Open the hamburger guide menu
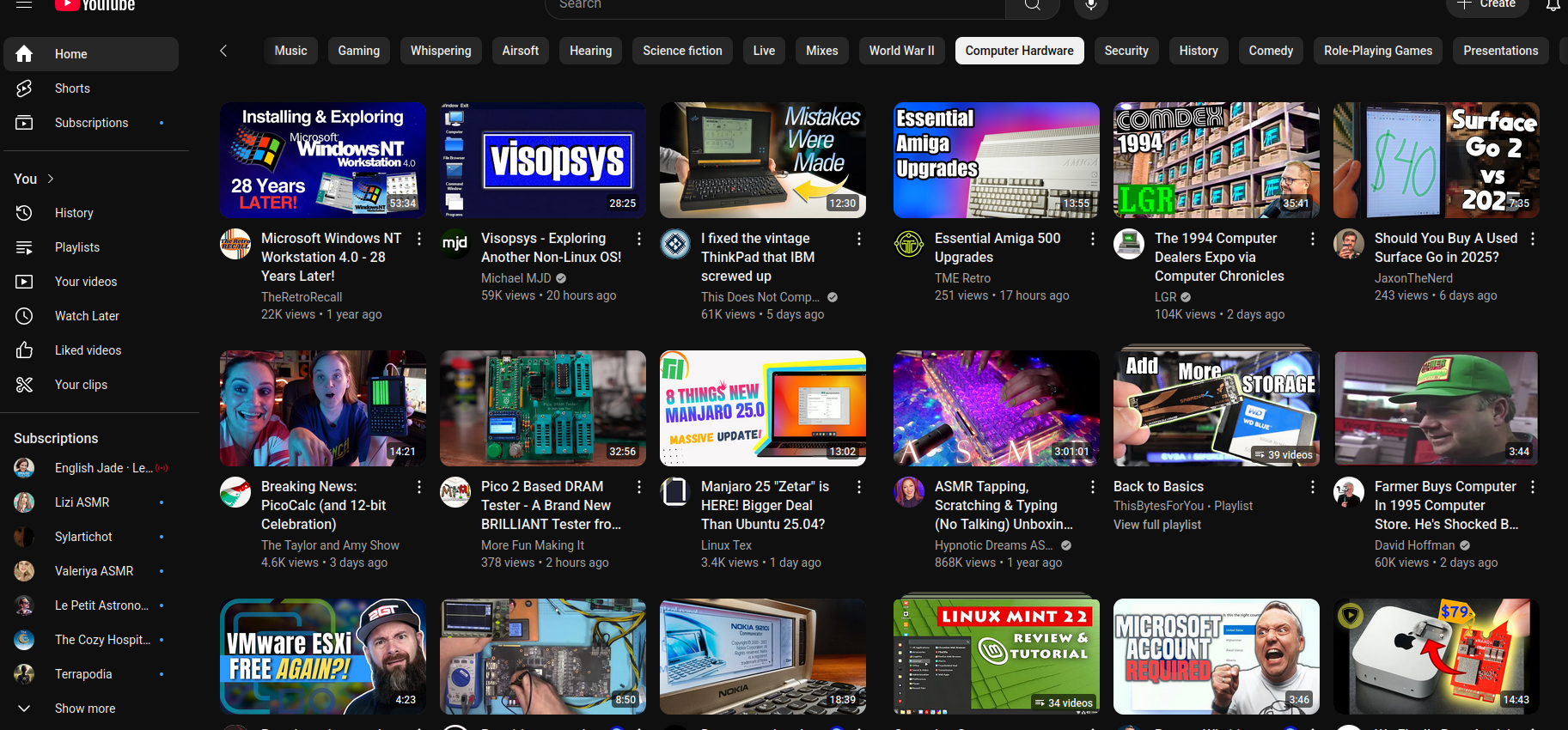 [x=24, y=3]
